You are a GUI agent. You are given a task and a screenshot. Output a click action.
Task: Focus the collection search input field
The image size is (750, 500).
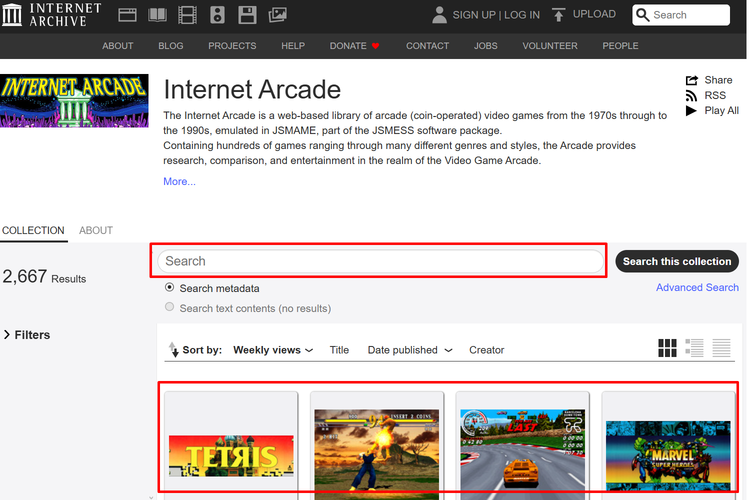[380, 261]
